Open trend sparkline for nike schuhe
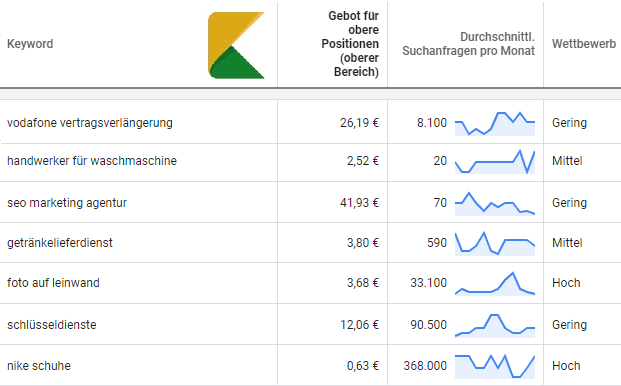The height and width of the screenshot is (386, 621). click(x=495, y=366)
